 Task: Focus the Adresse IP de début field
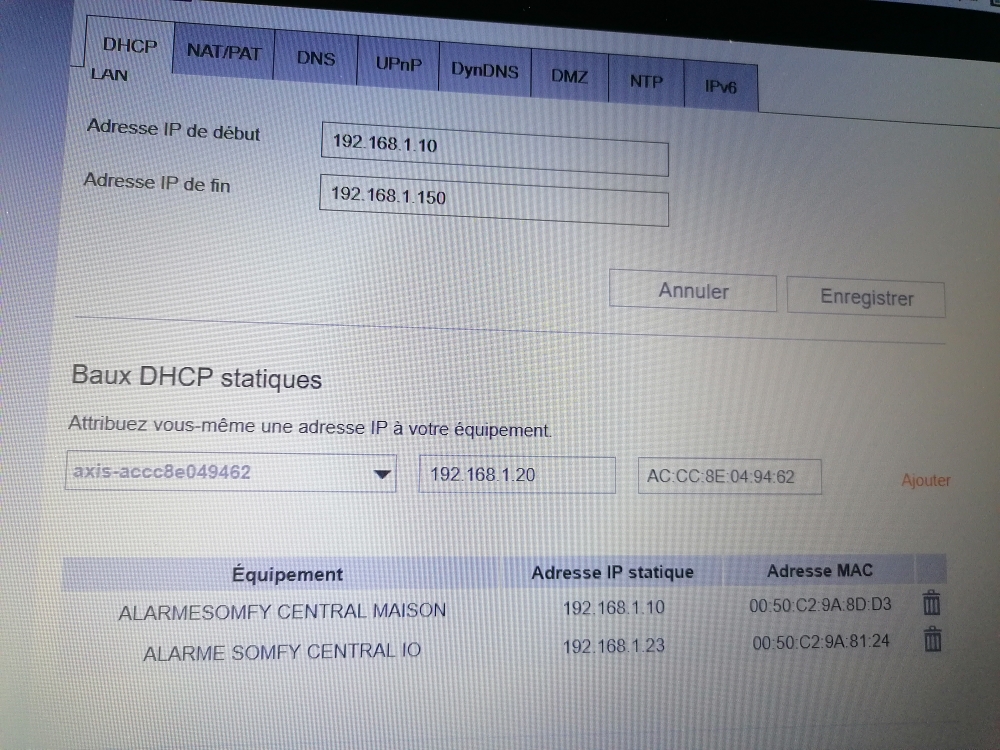[494, 147]
